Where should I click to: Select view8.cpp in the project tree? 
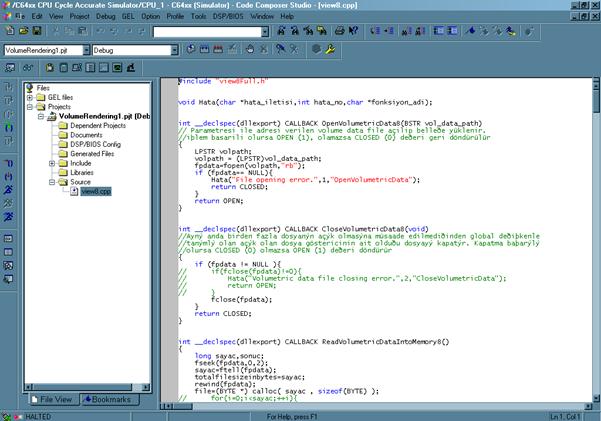pyautogui.click(x=96, y=191)
